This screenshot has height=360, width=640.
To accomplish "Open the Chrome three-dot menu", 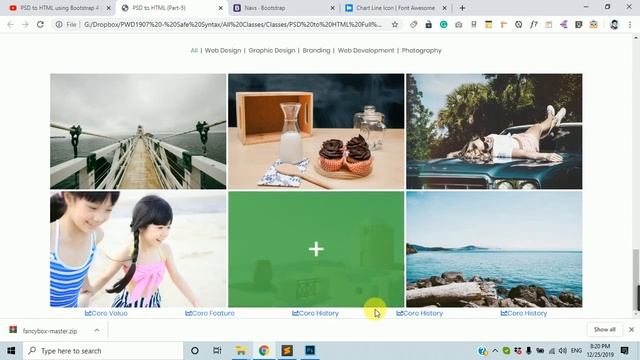I will click(630, 24).
